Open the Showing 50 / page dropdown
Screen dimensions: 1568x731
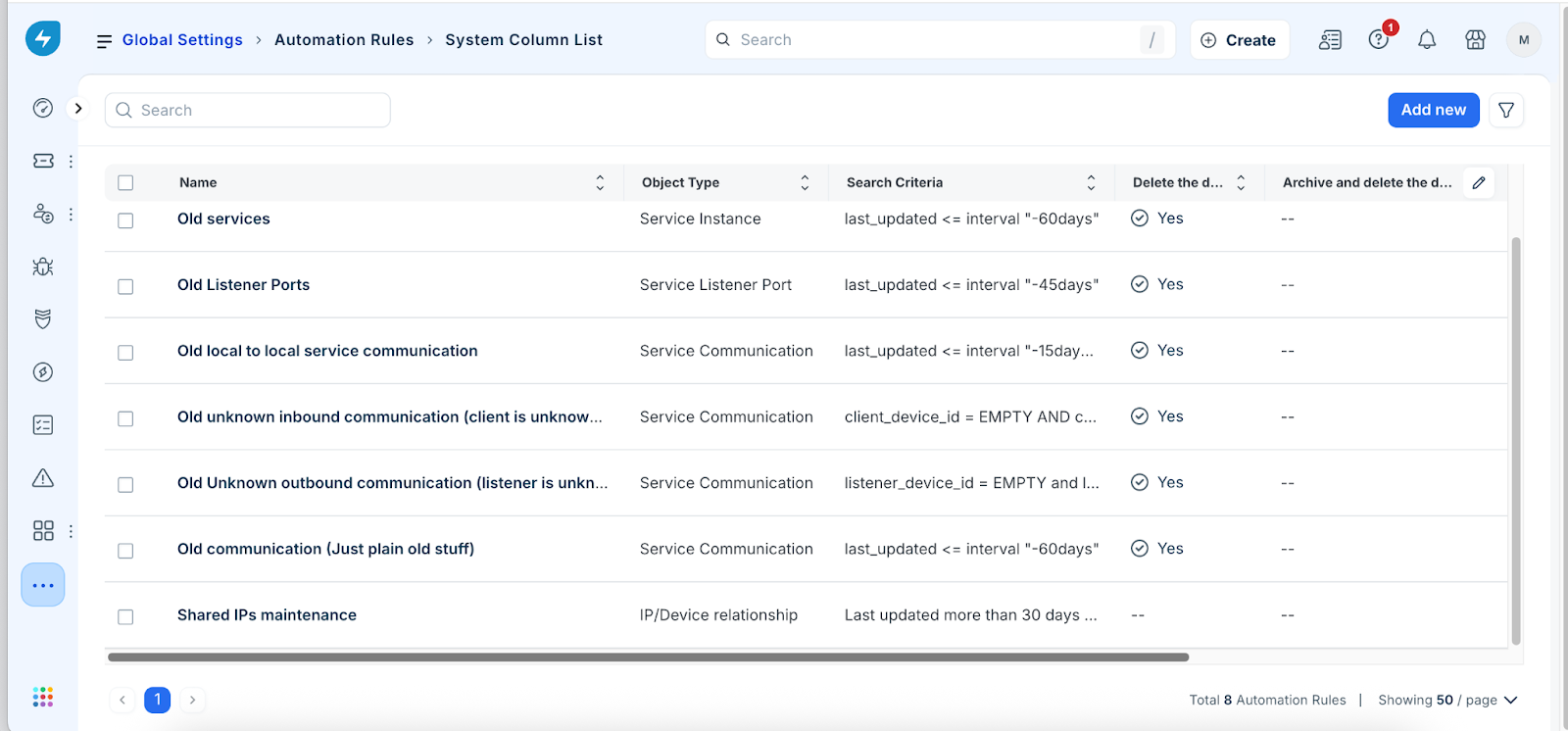pos(1447,700)
